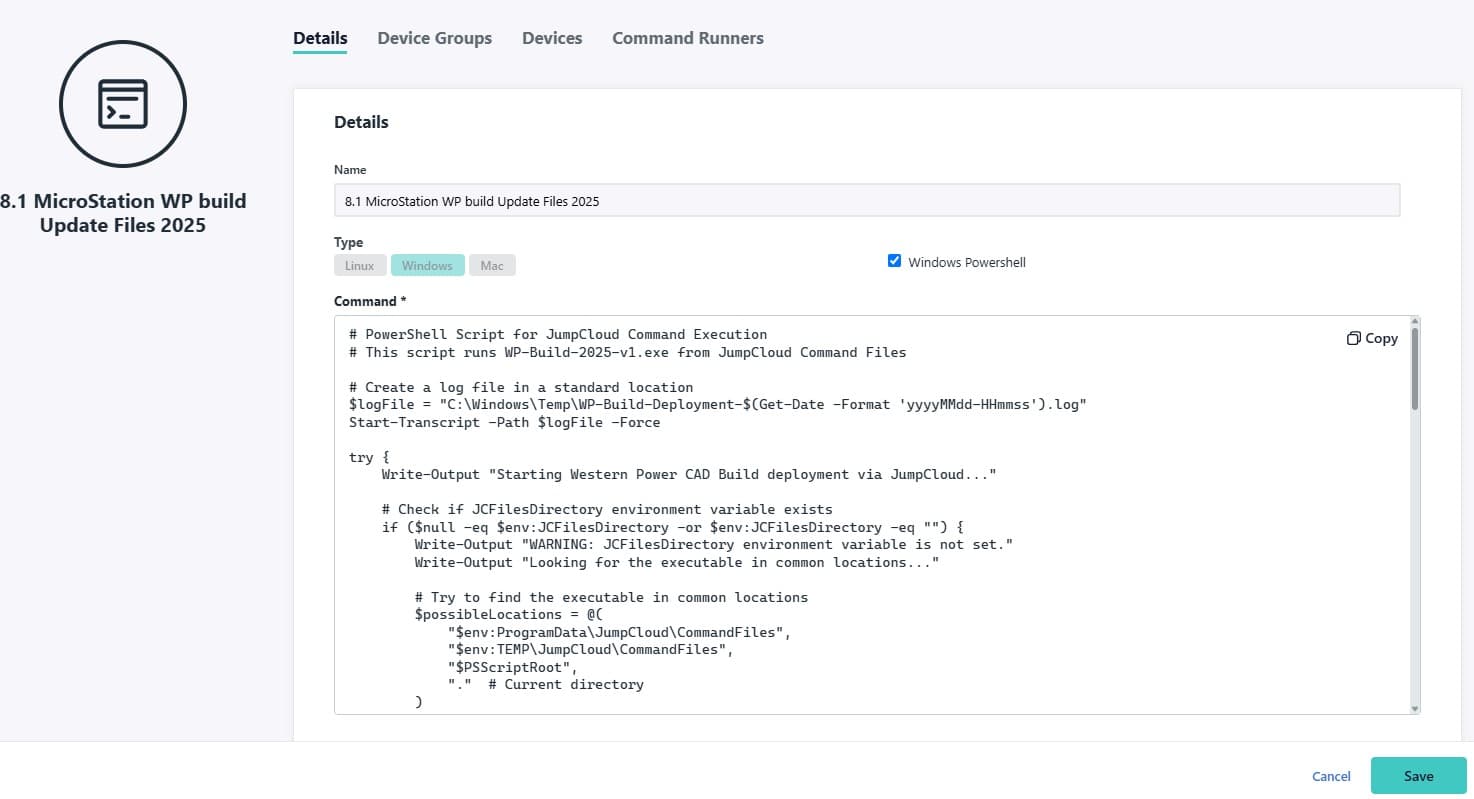Image resolution: width=1474 pixels, height=799 pixels.
Task: Save the command changes
Action: coord(1418,776)
